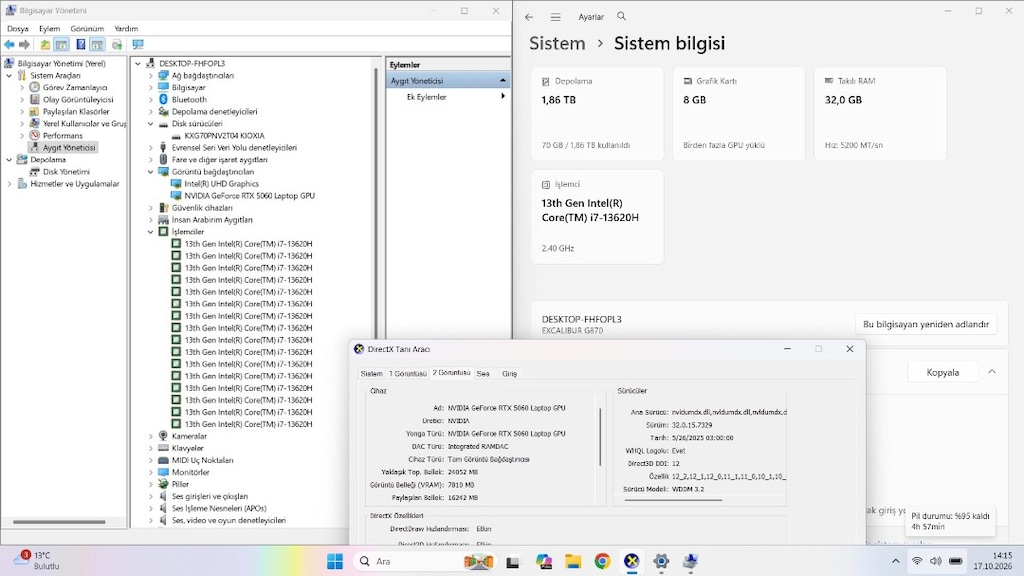Click the Back arrow in Bilgisayar Yönetimi toolbar

(x=9, y=44)
